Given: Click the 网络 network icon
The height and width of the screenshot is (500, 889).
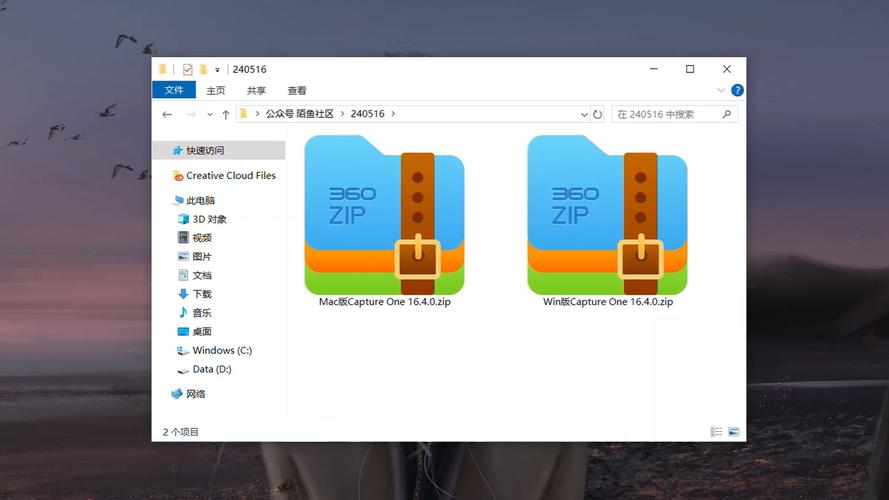Looking at the screenshot, I should tap(177, 393).
